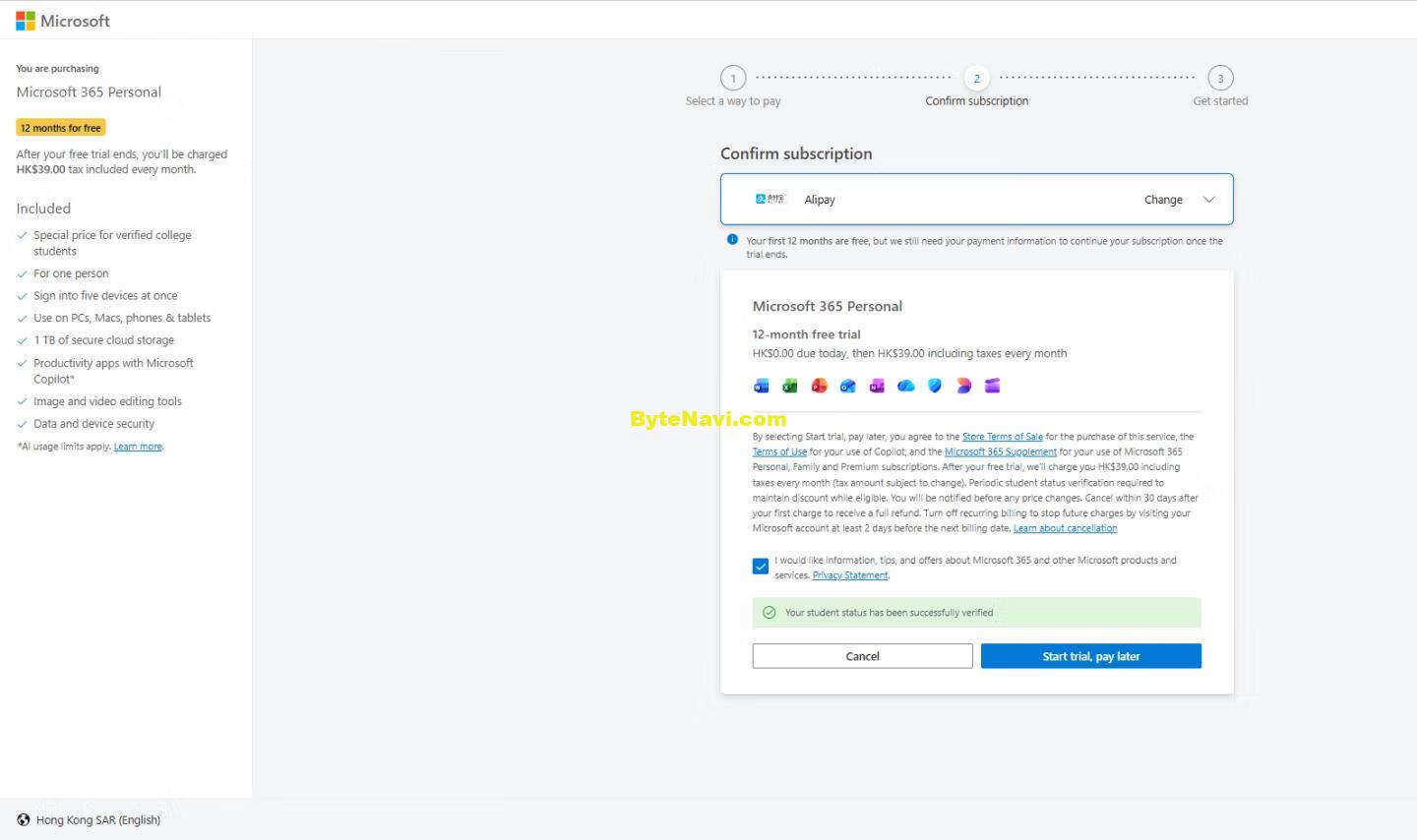The image size is (1417, 840).
Task: Select step 2 Confirm subscription
Action: pyautogui.click(x=977, y=78)
